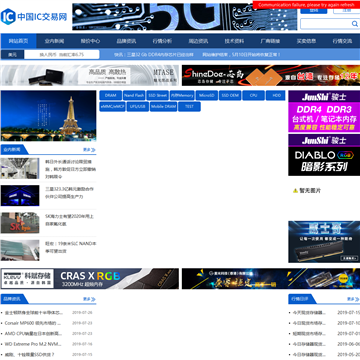The height and width of the screenshot is (360, 360).
Task: Select the UFS/USB category button
Action: [x=138, y=107]
